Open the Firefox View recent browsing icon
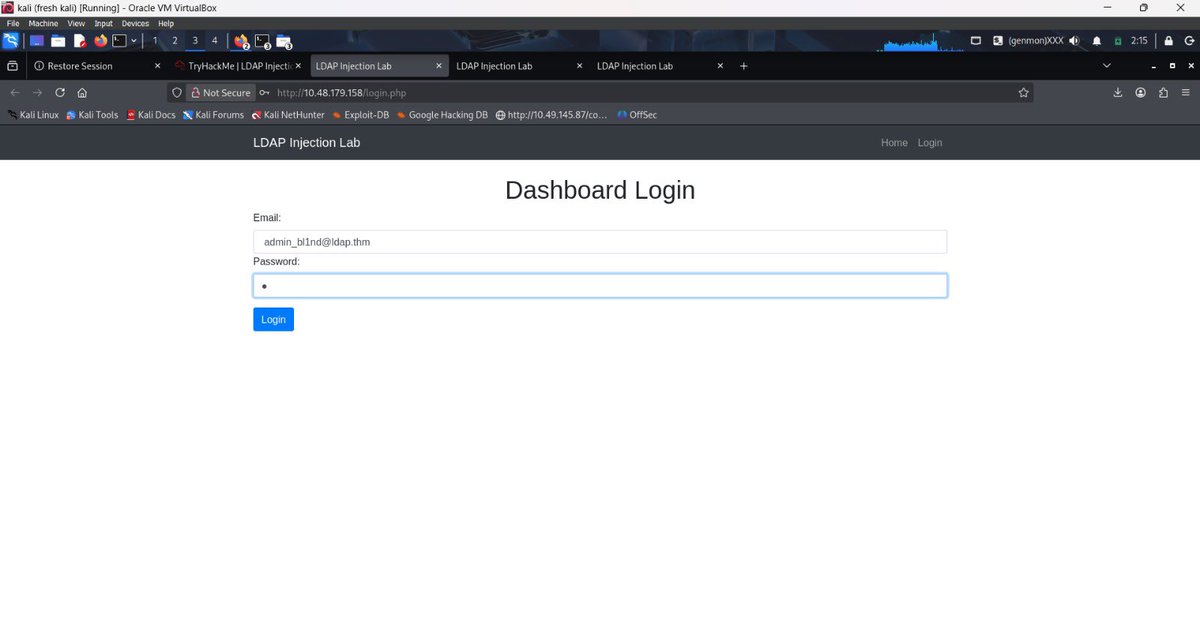This screenshot has height=618, width=1200. [12, 66]
